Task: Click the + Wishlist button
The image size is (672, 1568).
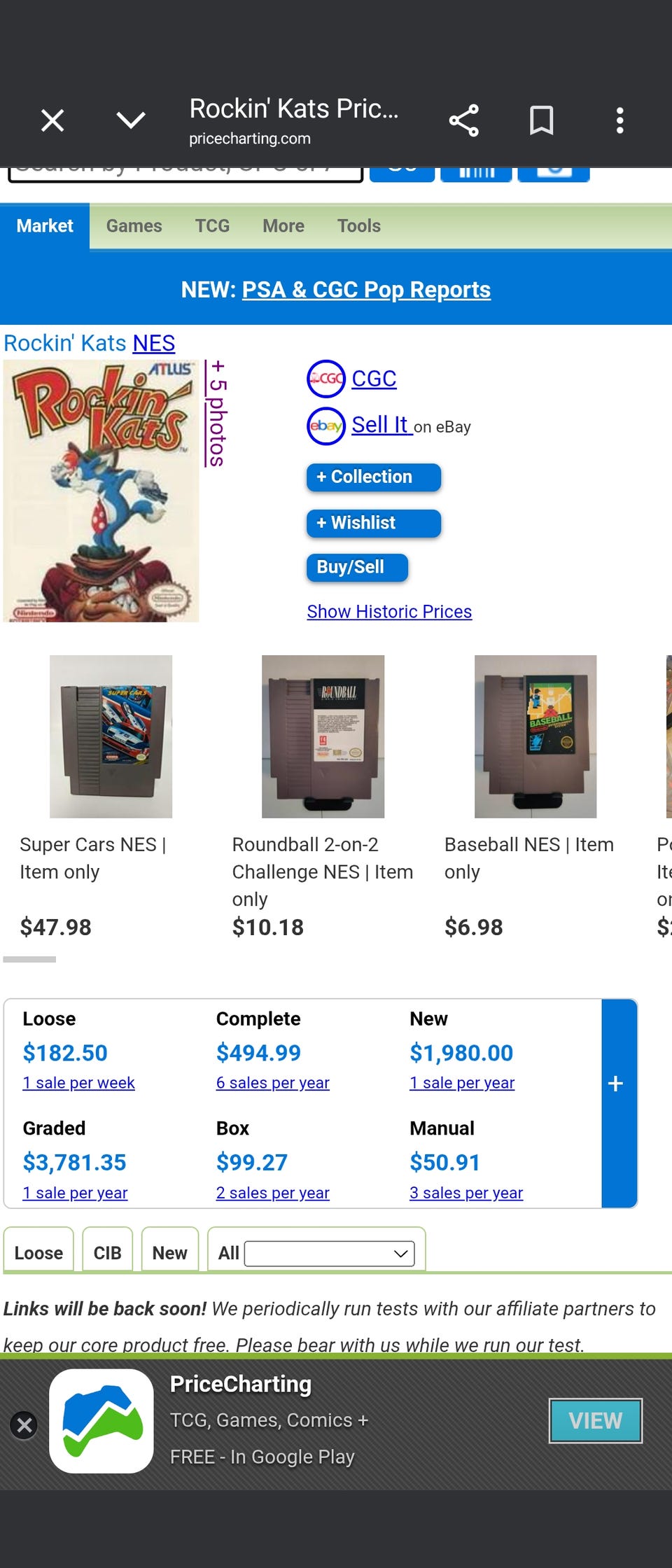Action: tap(373, 523)
